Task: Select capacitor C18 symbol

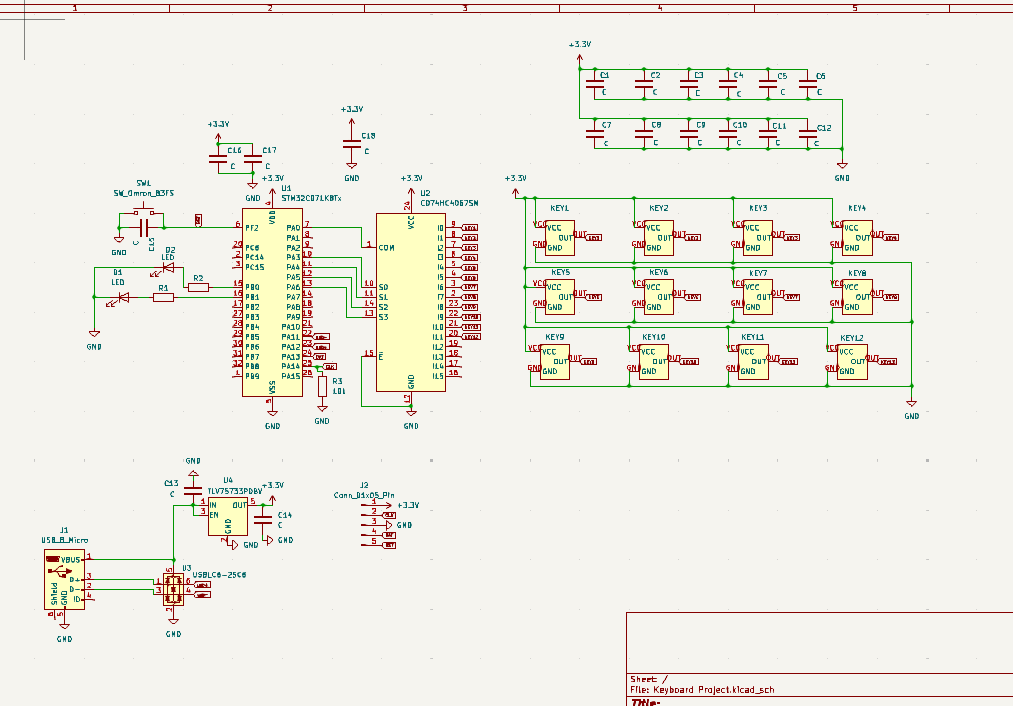Action: [351, 143]
